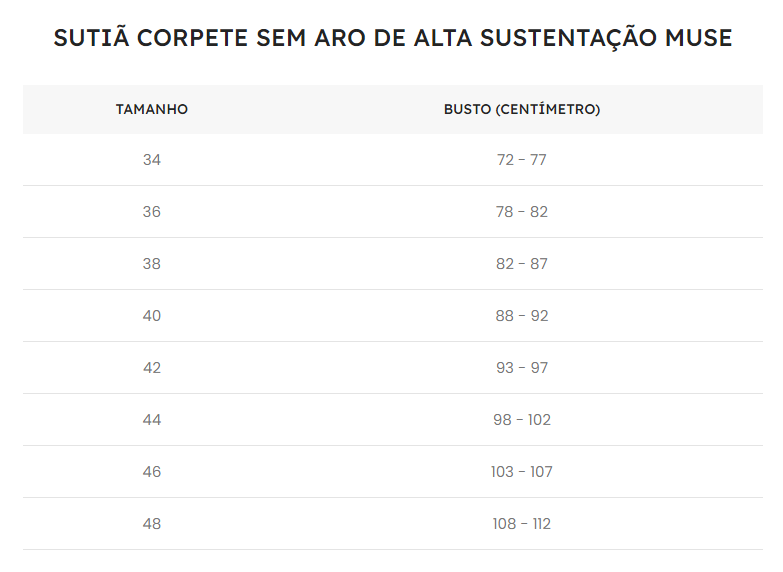Choose size 38 in the size column
783x572 pixels.
[152, 264]
